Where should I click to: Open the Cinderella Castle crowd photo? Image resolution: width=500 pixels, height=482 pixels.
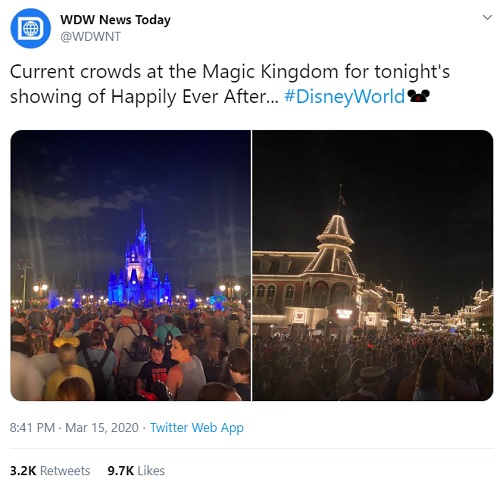(x=131, y=265)
